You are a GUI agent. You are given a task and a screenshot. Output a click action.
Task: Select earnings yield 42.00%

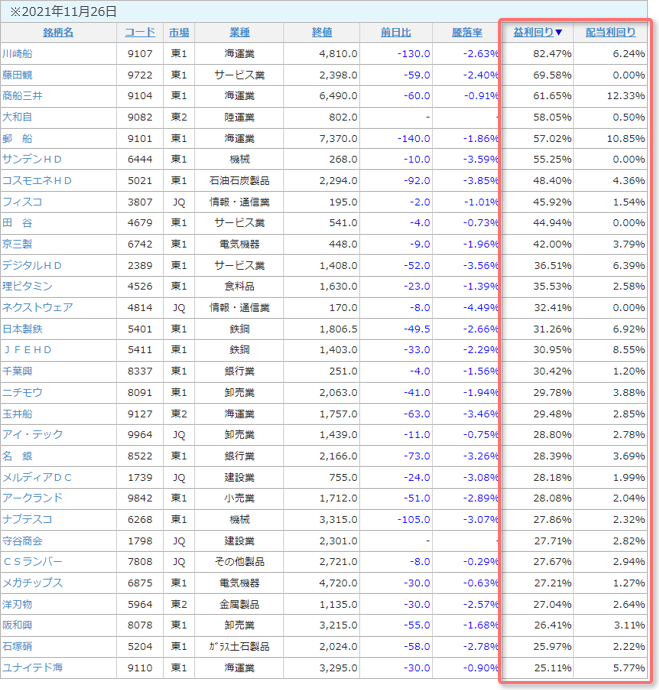click(x=552, y=244)
